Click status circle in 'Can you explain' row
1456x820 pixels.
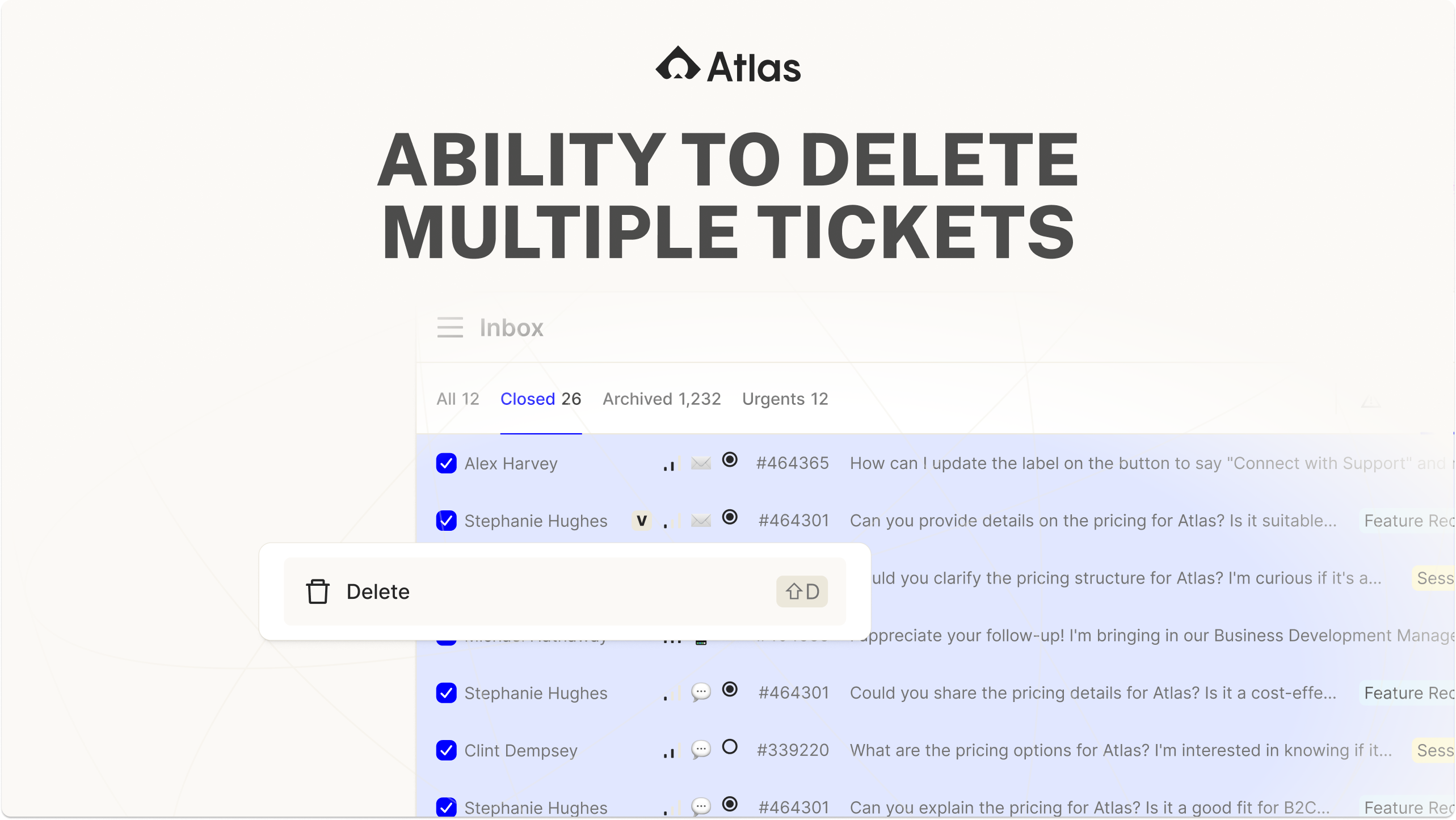click(730, 804)
